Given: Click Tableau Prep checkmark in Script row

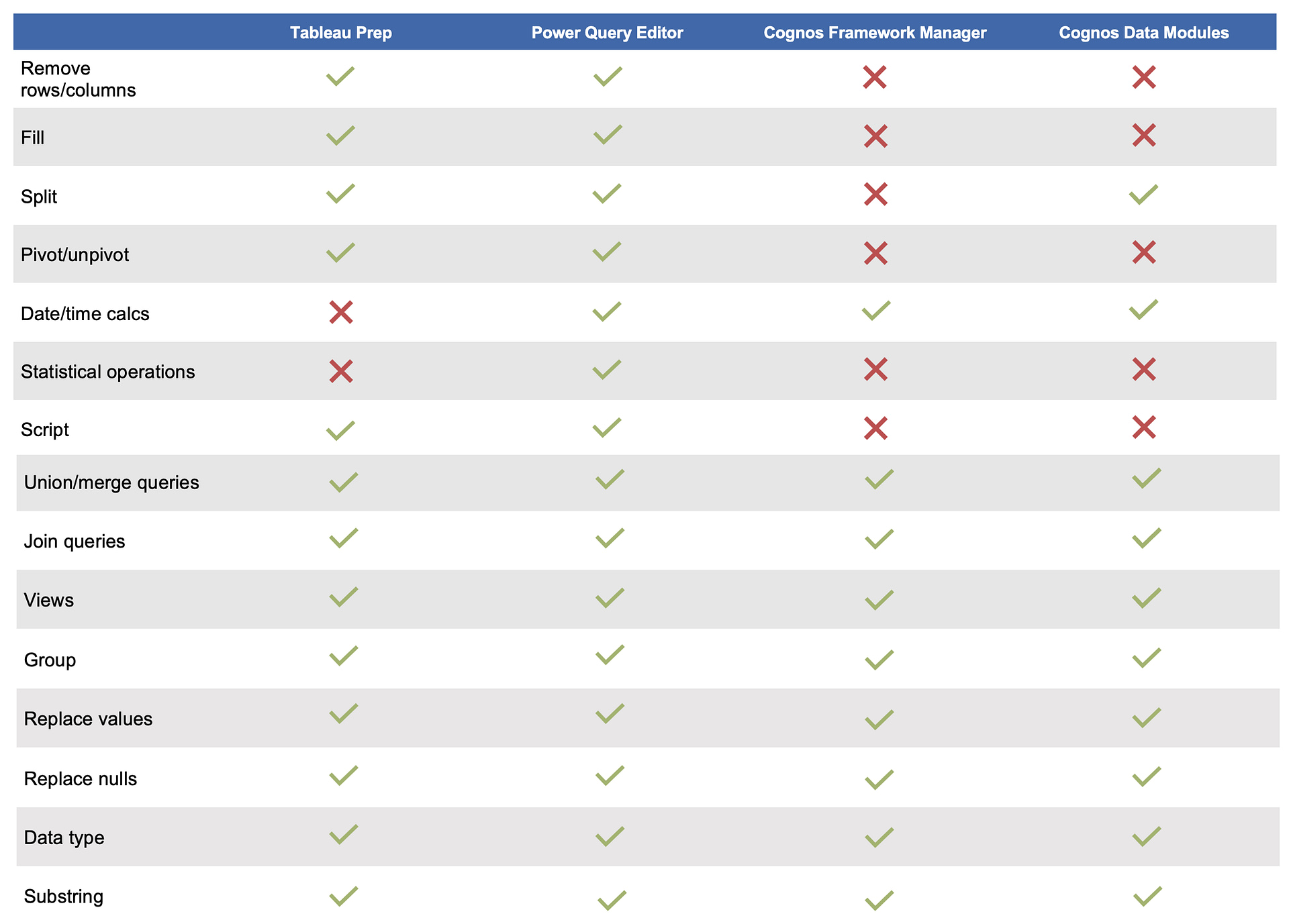Looking at the screenshot, I should [340, 430].
